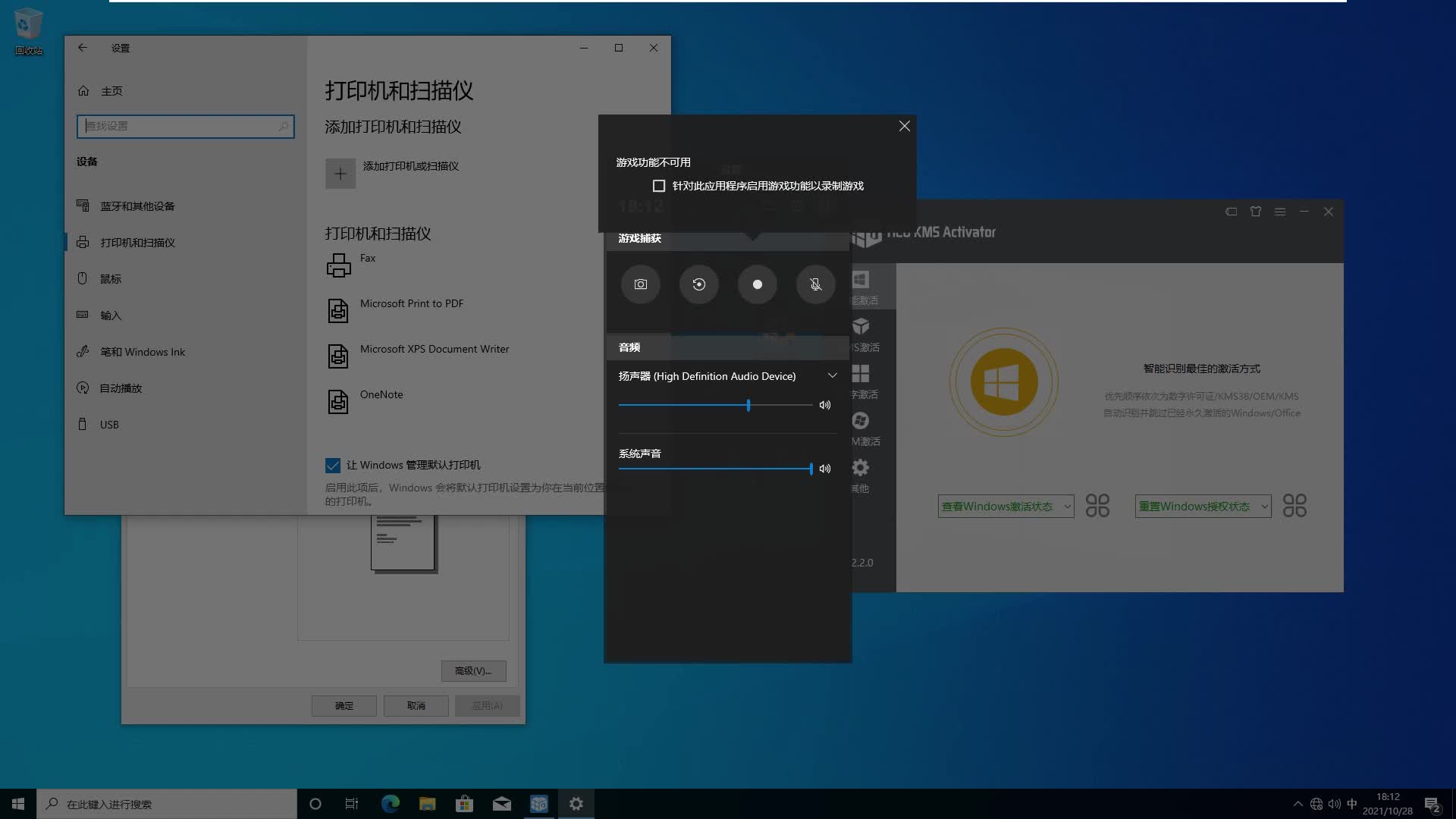Viewport: 1456px width, 819px height.
Task: Expand the 扬声器 audio device dropdown
Action: [832, 375]
